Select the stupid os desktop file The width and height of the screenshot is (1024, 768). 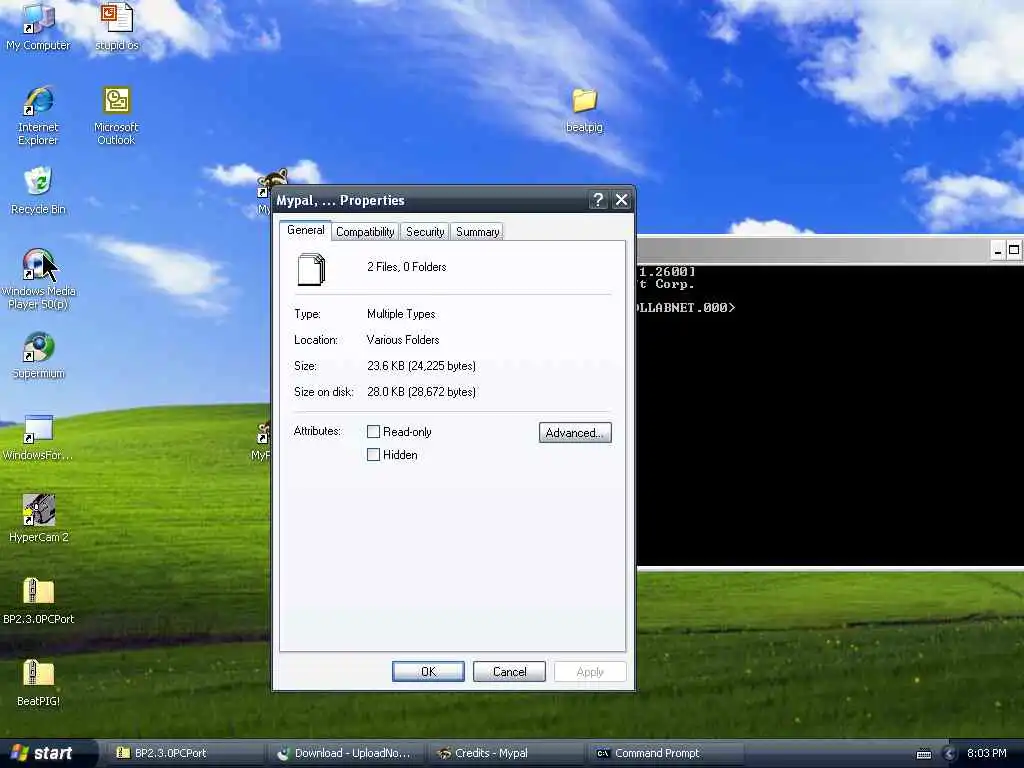pyautogui.click(x=117, y=26)
